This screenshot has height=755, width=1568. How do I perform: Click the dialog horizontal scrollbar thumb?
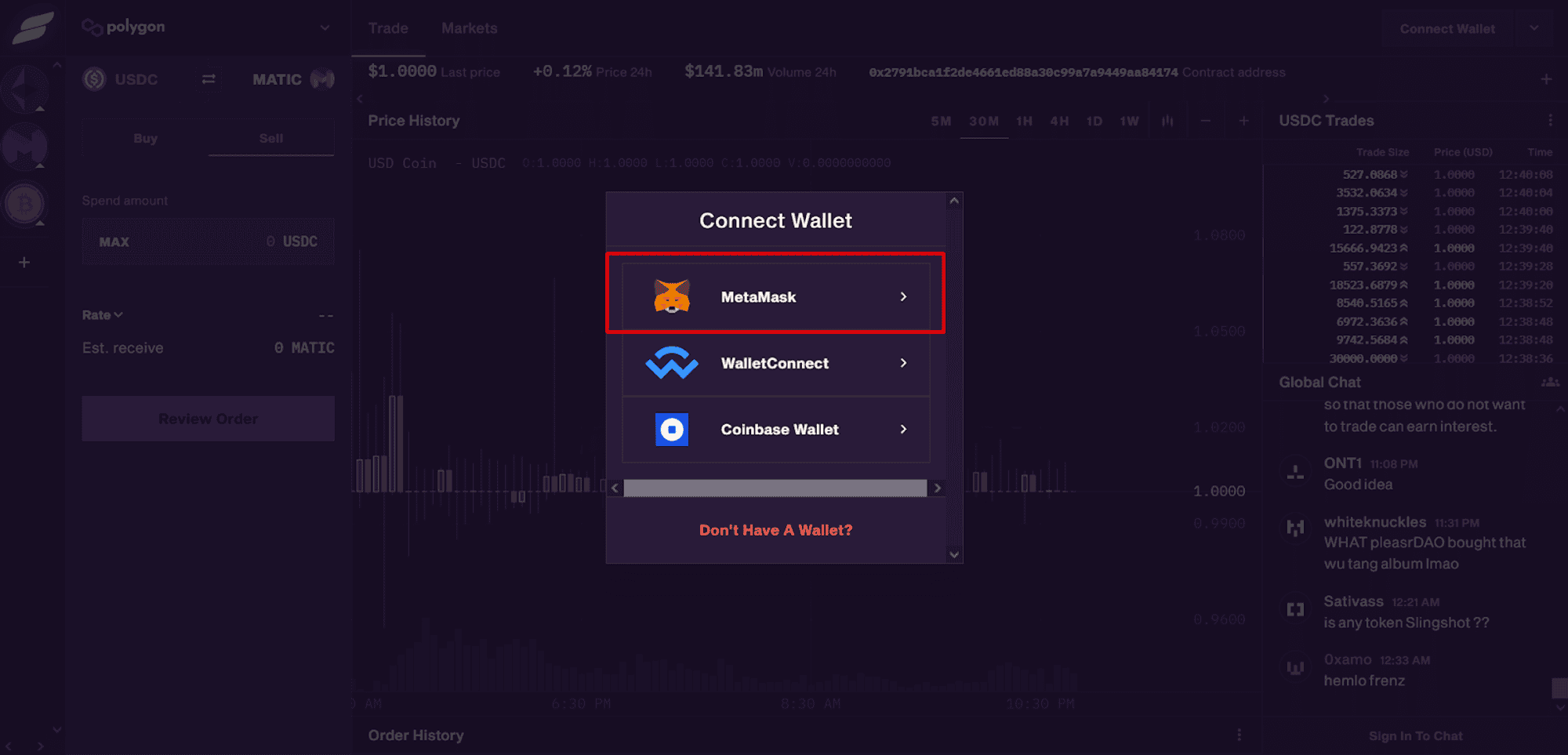775,488
